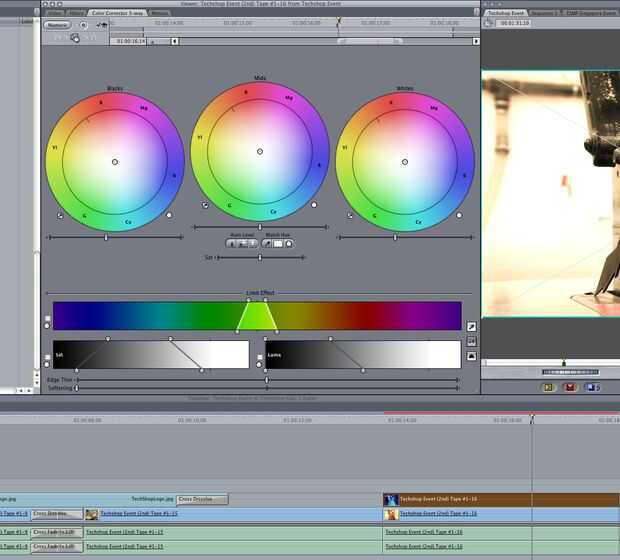Switch to the Color Corrector 3-way tab
Screen dimensions: 620x560
pyautogui.click(x=116, y=13)
